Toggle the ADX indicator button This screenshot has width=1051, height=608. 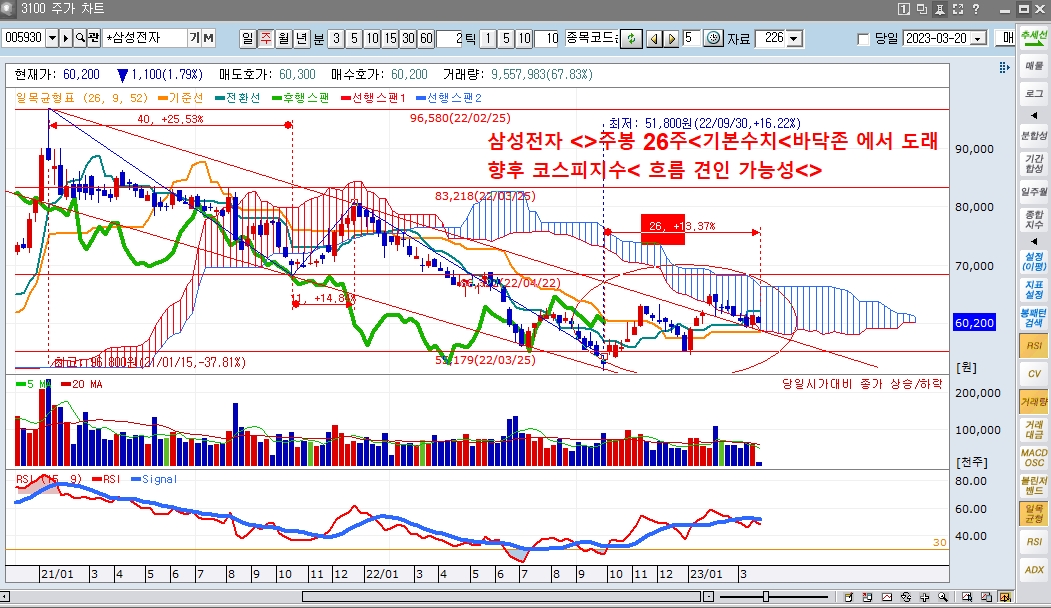point(1034,569)
